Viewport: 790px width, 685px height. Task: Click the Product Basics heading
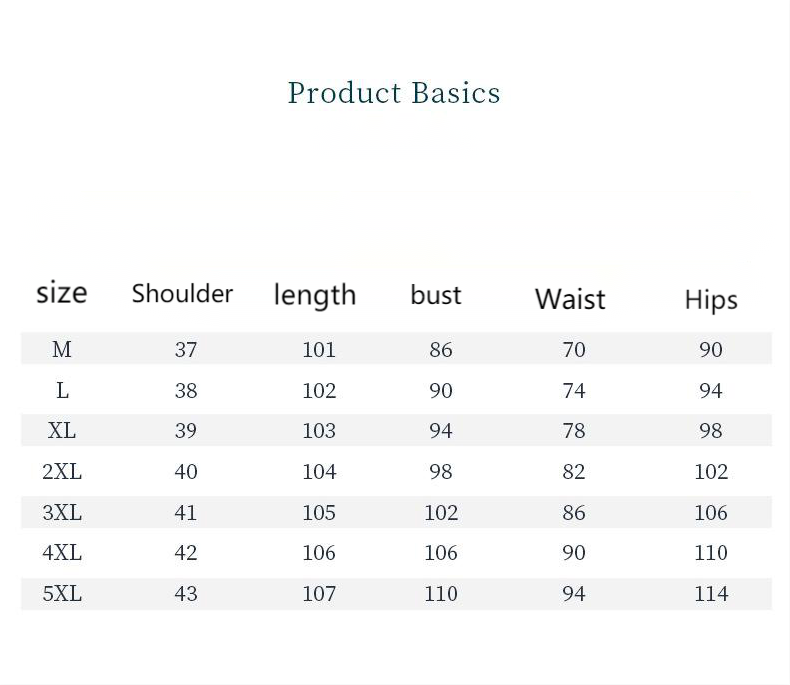394,93
